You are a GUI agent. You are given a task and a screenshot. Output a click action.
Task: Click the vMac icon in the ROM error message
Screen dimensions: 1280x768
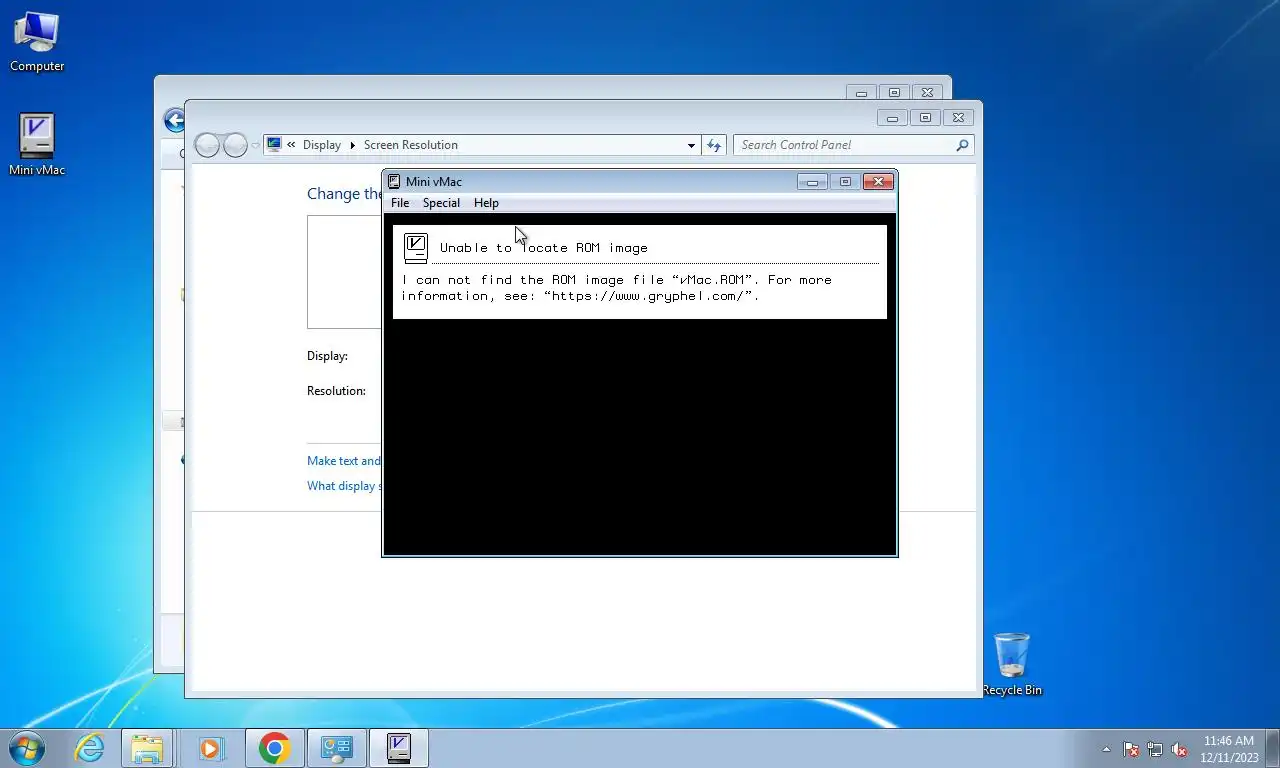coord(416,248)
